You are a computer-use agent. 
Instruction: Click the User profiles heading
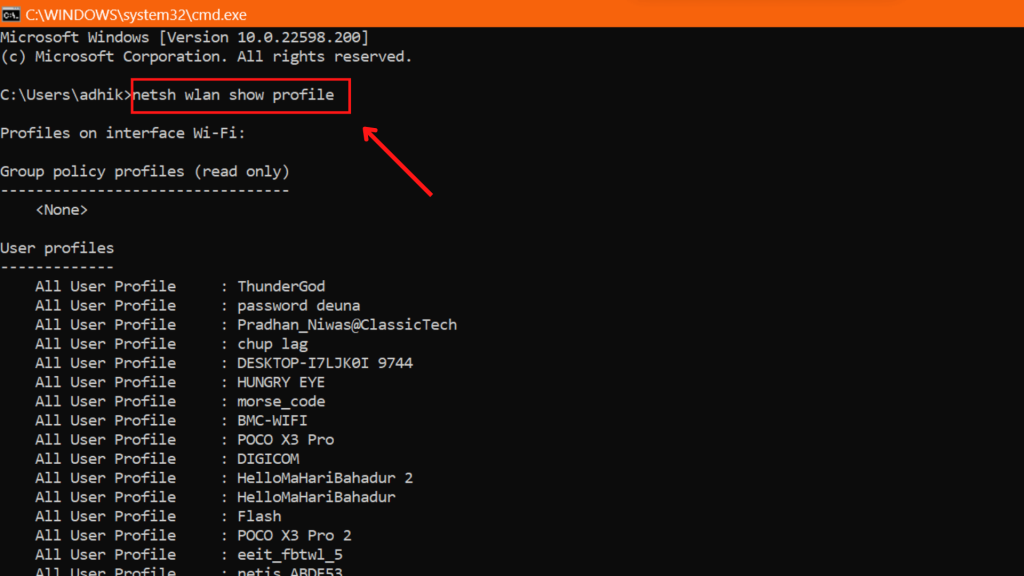coord(57,248)
